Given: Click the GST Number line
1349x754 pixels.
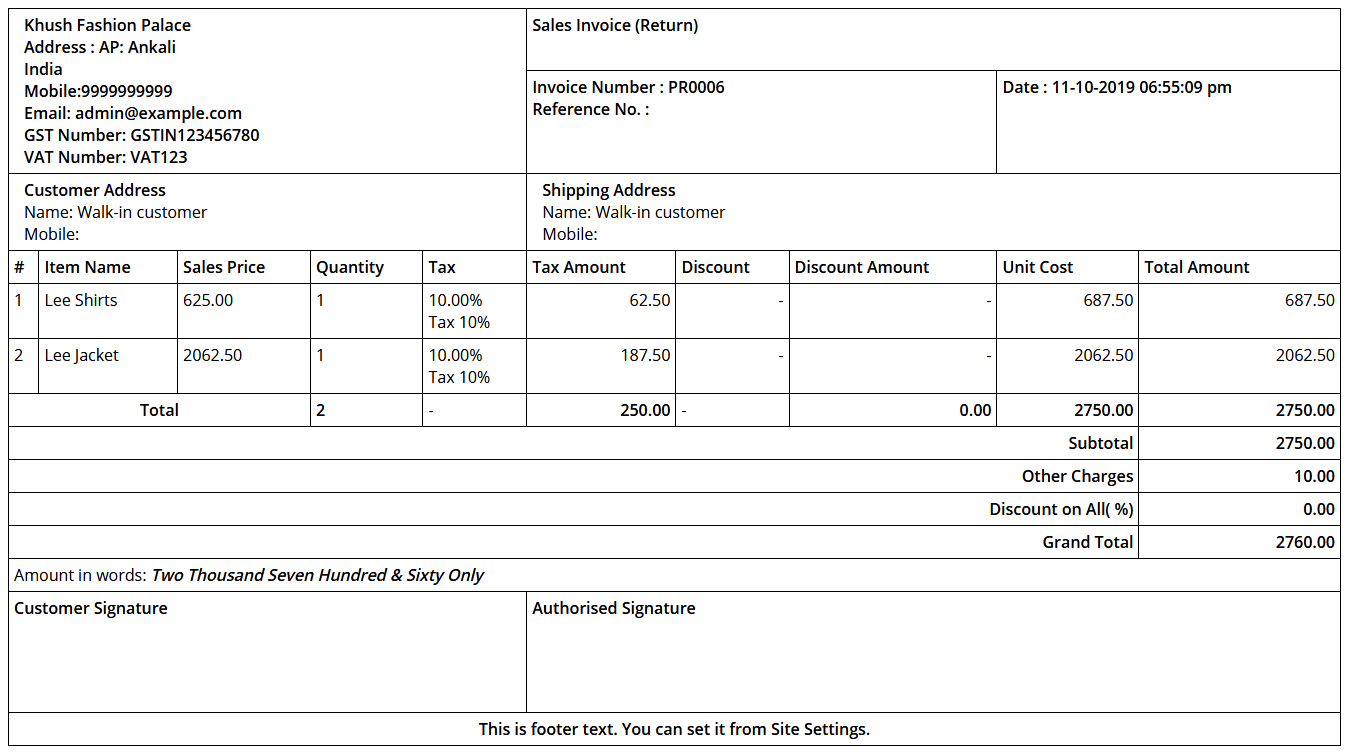Looking at the screenshot, I should point(141,135).
